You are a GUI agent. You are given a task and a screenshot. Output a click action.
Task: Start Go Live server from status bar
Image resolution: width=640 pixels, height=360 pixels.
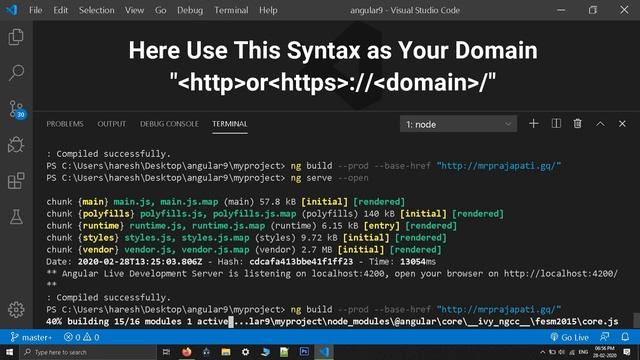click(570, 337)
